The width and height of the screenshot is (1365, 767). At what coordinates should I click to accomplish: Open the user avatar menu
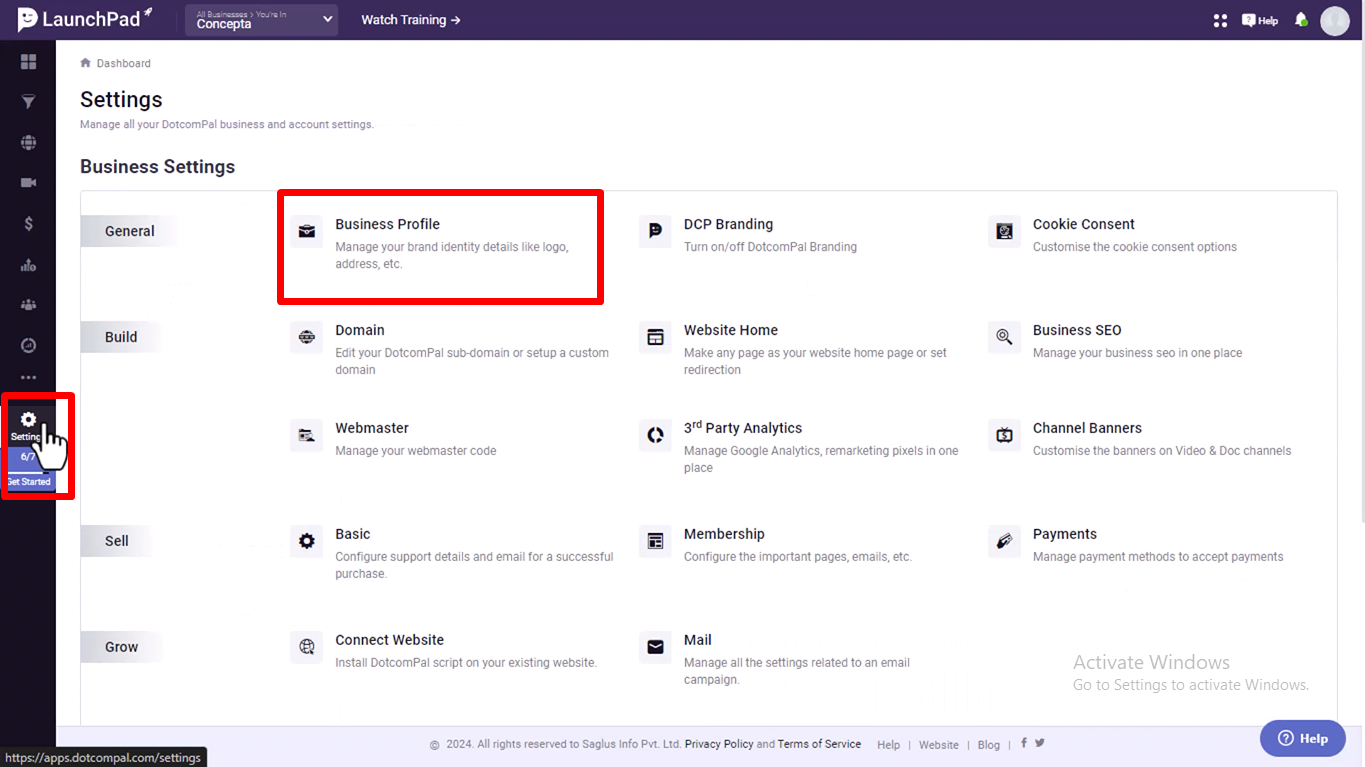(1335, 20)
